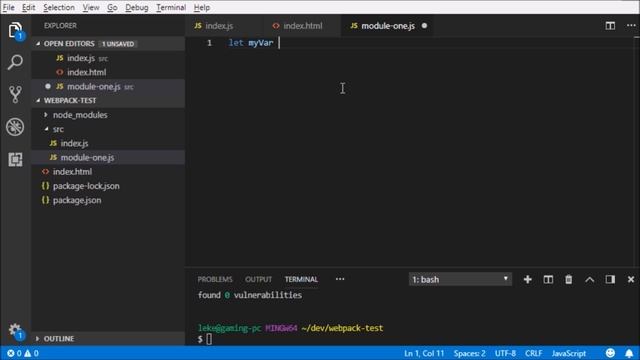Click the 1 UNSAVED badge
This screenshot has width=640, height=360.
click(118, 44)
